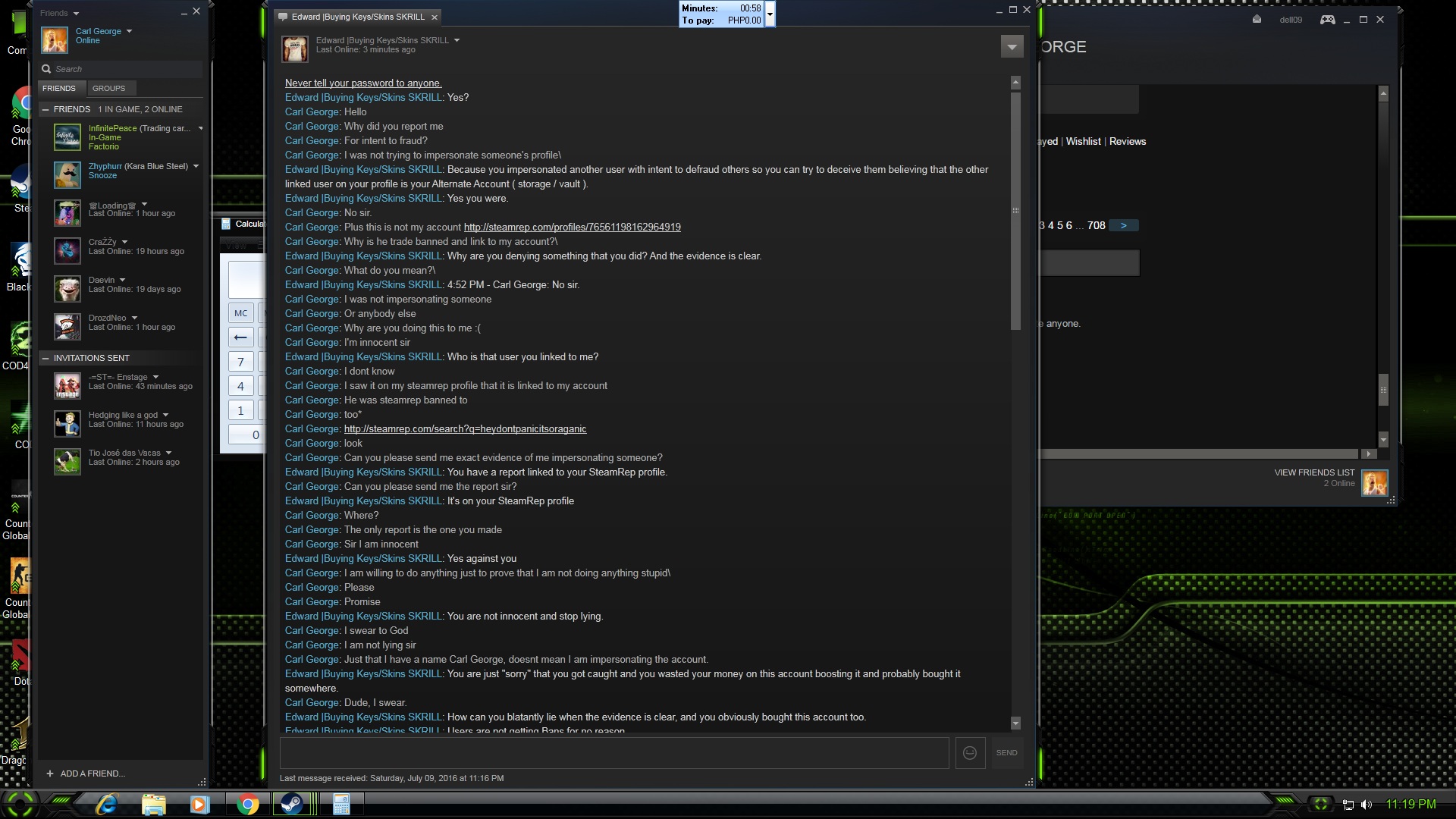Collapse the Invitations Sent section
This screenshot has height=819, width=1456.
click(x=45, y=358)
